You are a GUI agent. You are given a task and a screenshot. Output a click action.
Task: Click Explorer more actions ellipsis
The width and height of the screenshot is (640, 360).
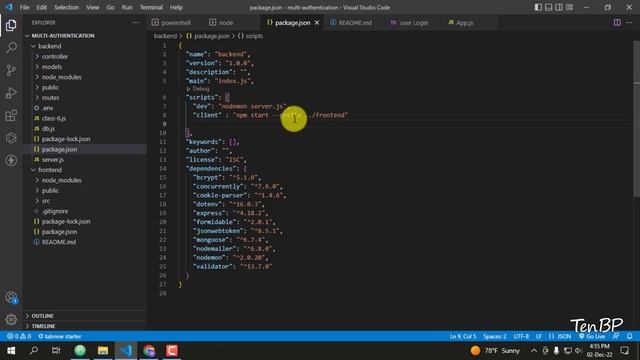[136, 23]
